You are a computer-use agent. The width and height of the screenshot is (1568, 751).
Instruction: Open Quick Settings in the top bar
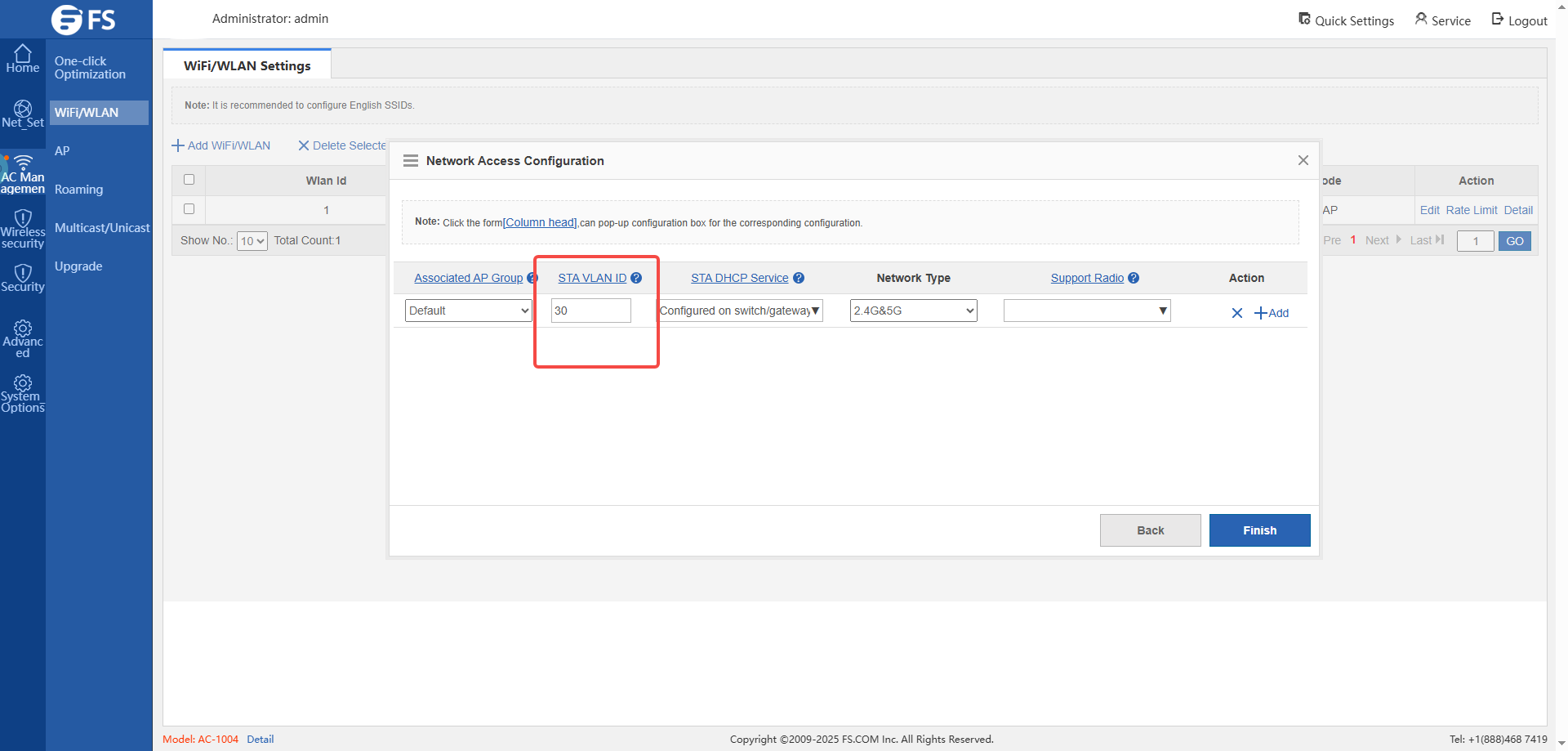(1346, 20)
